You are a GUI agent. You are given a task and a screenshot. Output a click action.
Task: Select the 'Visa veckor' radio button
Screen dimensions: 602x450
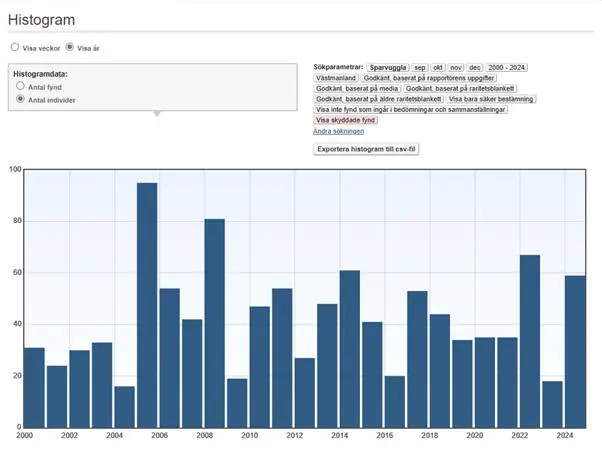pyautogui.click(x=14, y=47)
